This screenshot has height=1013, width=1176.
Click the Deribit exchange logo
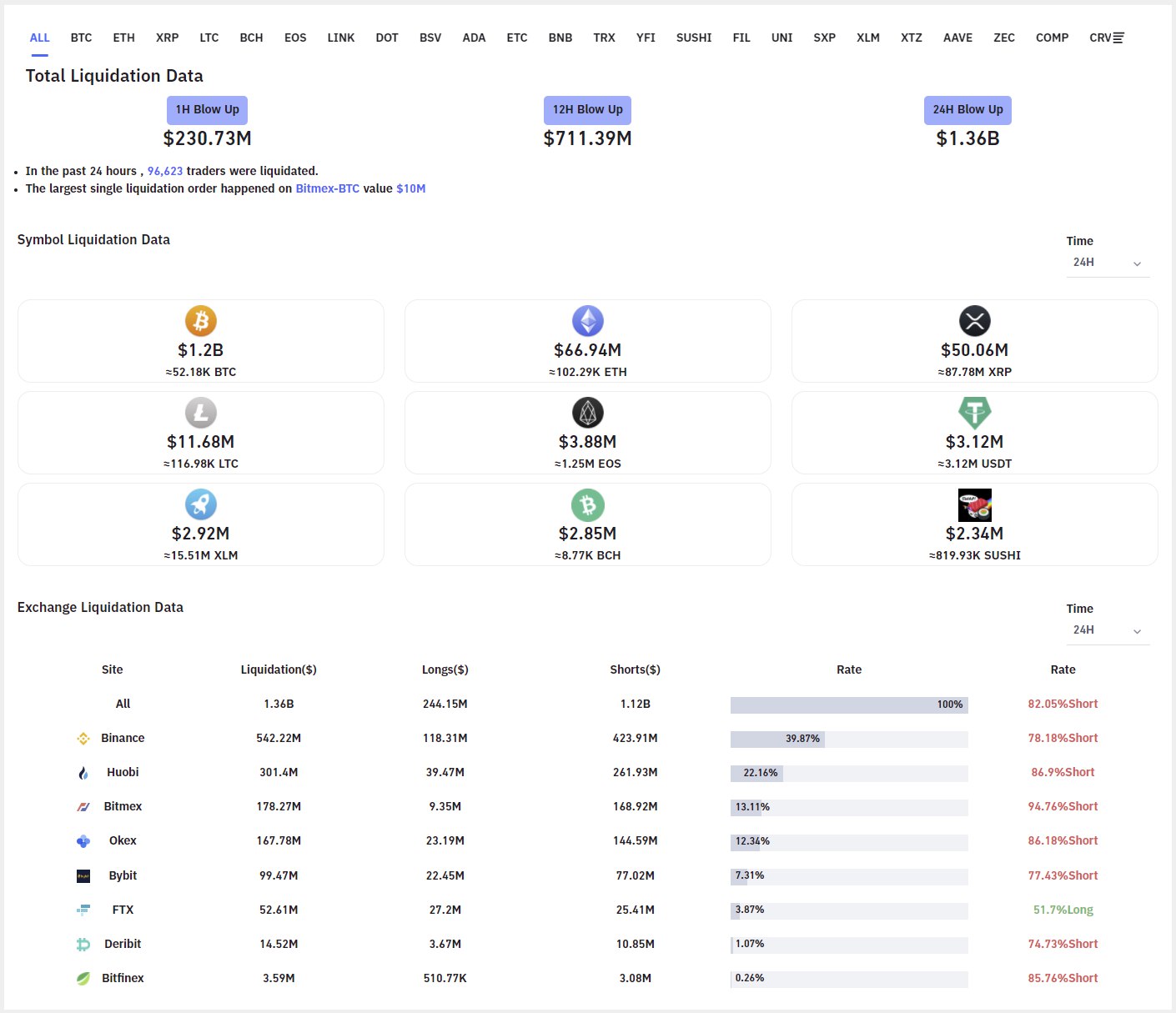tap(83, 944)
